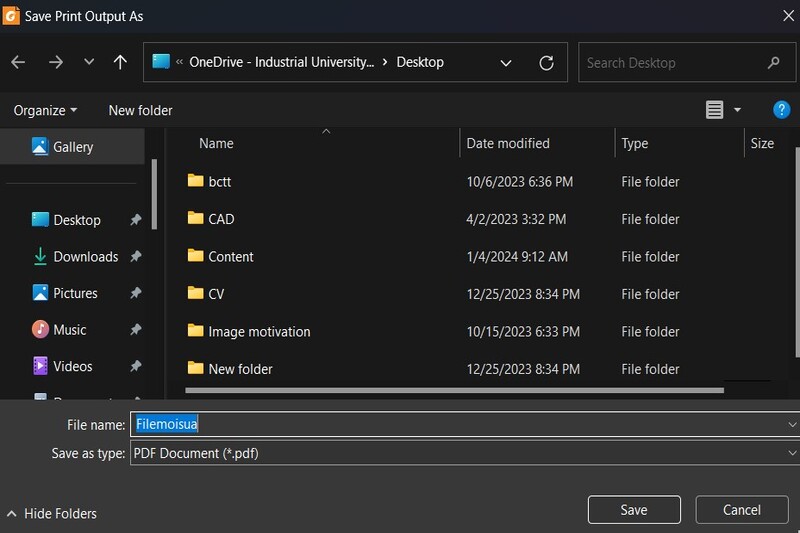This screenshot has height=533, width=800.
Task: Select the Image motivation folder
Action: point(259,331)
